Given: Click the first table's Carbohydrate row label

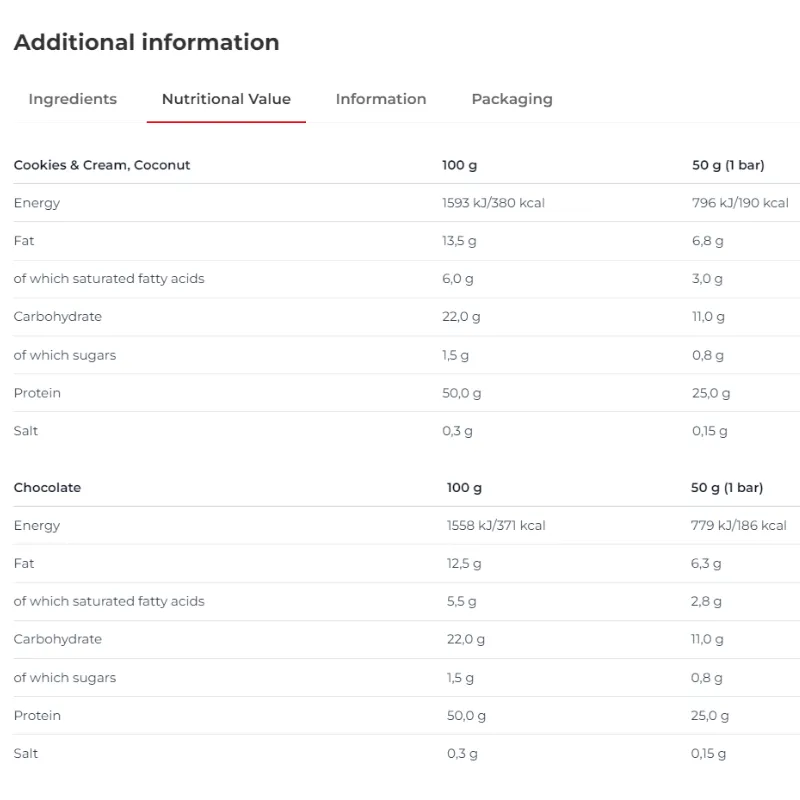Looking at the screenshot, I should pyautogui.click(x=58, y=317).
